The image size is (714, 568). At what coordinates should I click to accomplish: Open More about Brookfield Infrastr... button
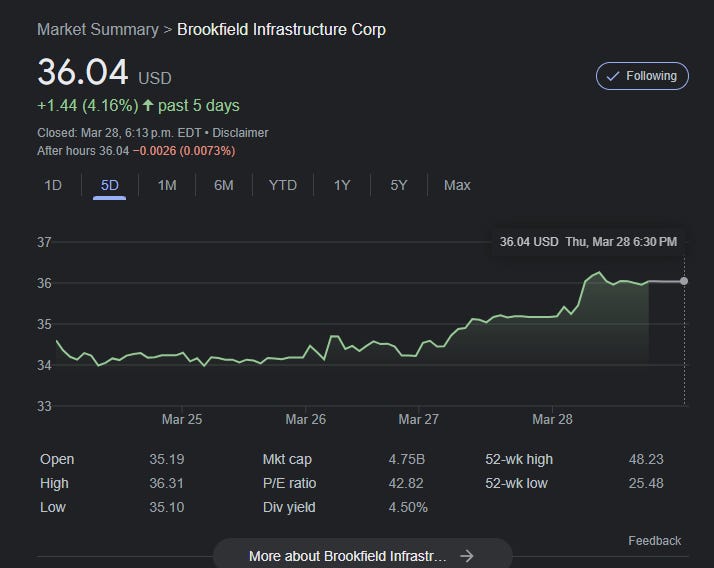coord(362,554)
